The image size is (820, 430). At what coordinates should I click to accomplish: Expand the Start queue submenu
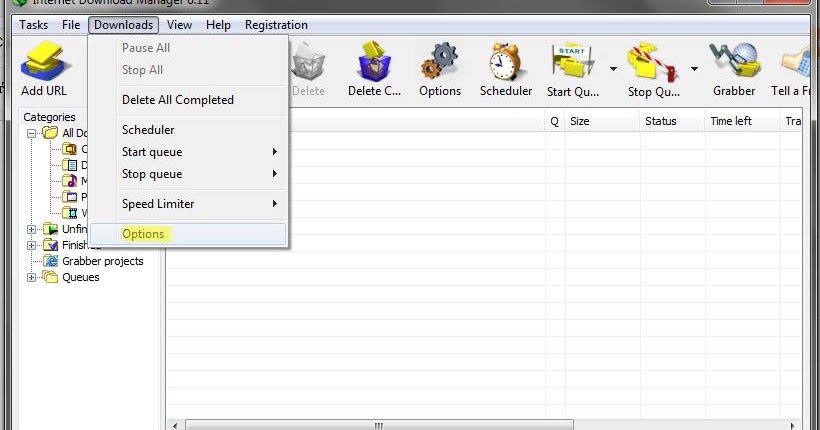[188, 152]
